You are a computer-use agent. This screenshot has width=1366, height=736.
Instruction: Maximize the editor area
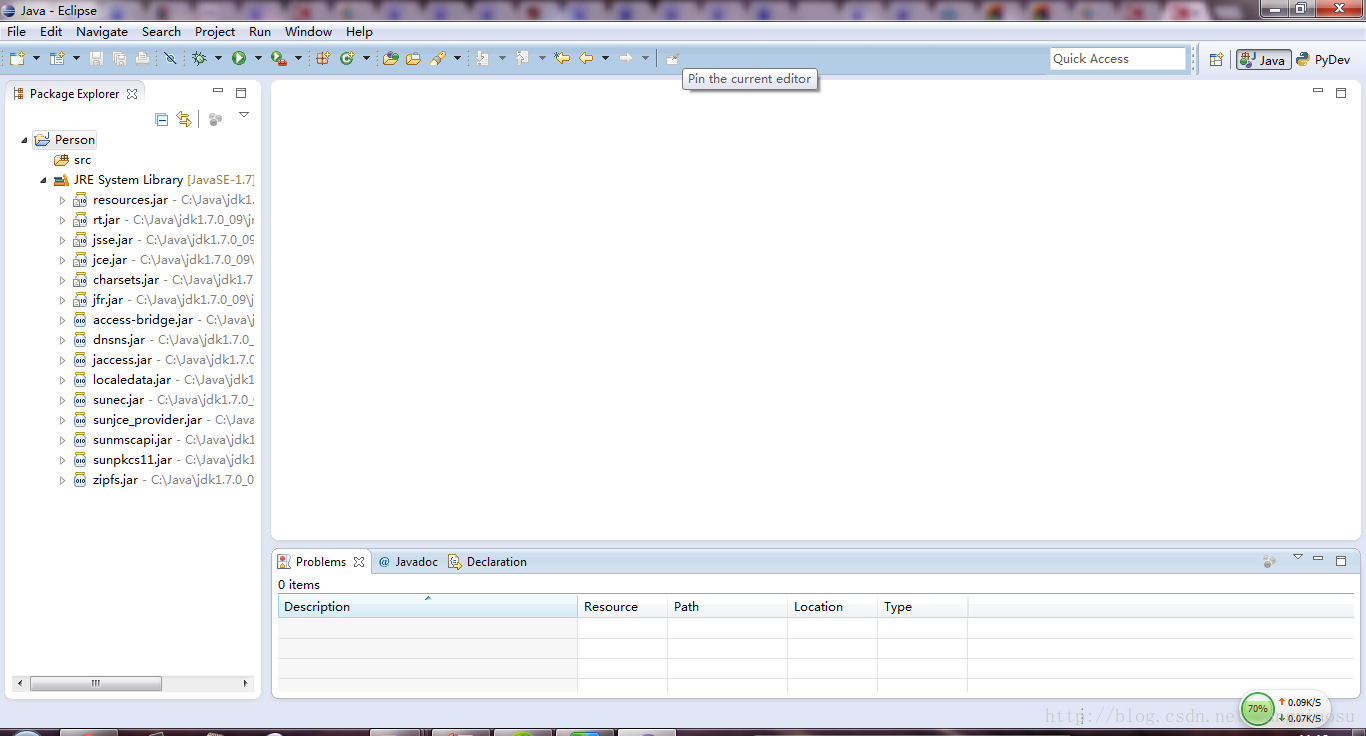(x=1341, y=92)
